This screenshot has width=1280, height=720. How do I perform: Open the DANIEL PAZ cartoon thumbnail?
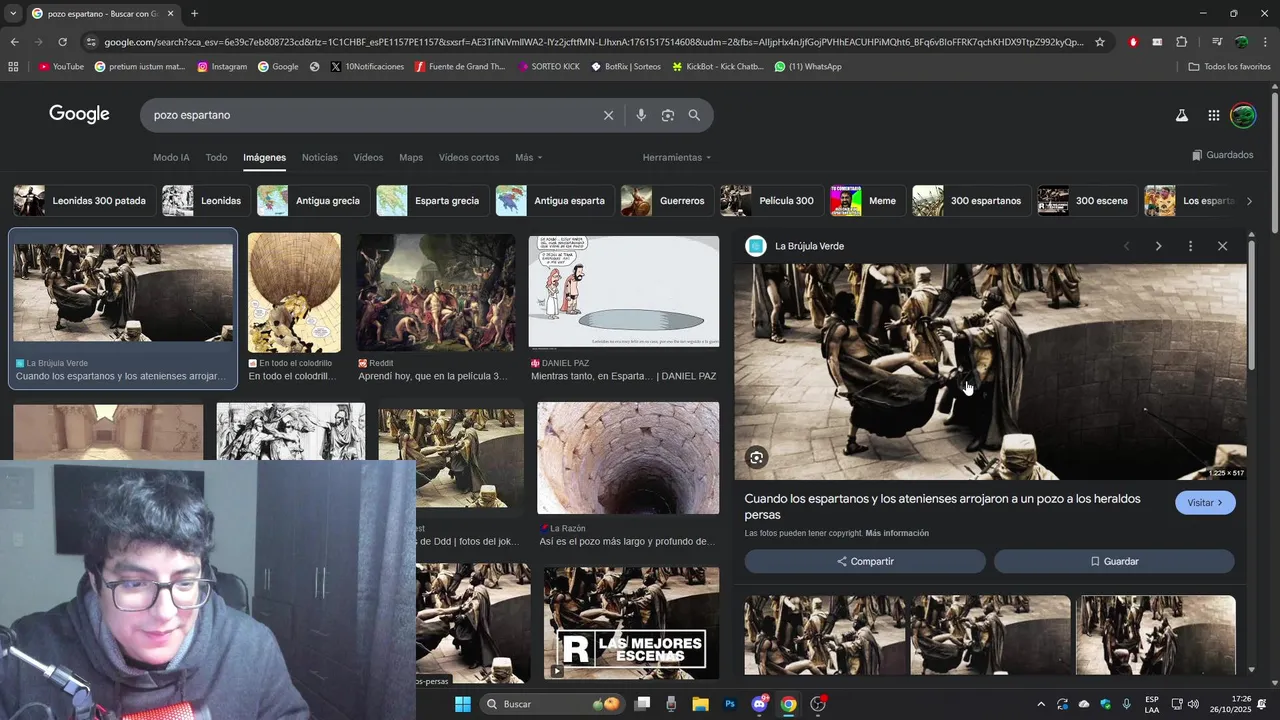coord(624,292)
